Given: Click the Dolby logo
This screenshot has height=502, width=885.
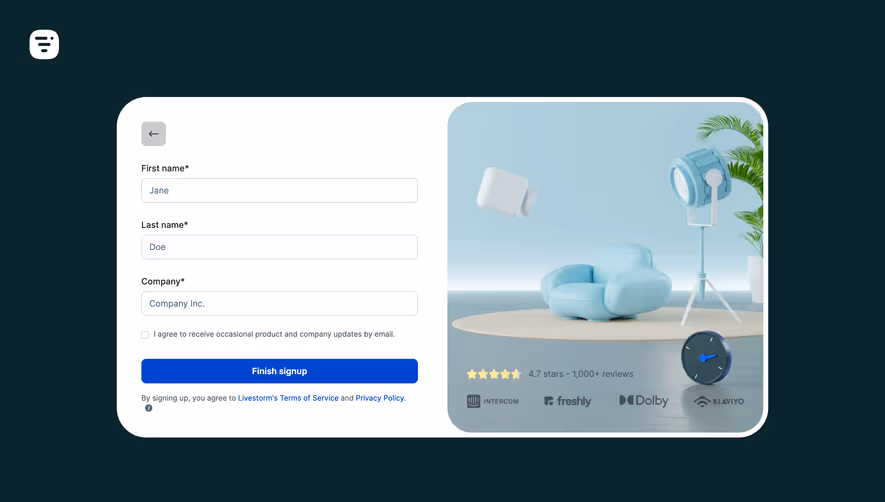Looking at the screenshot, I should [644, 400].
